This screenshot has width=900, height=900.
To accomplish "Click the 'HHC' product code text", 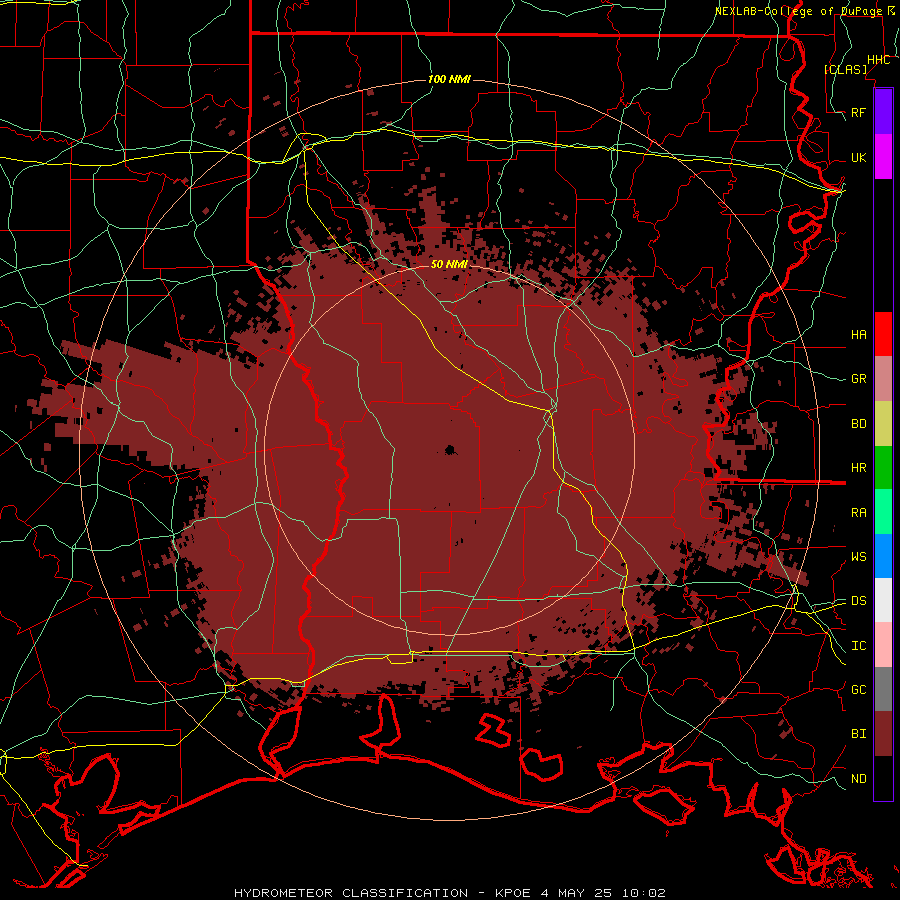I will 878,60.
